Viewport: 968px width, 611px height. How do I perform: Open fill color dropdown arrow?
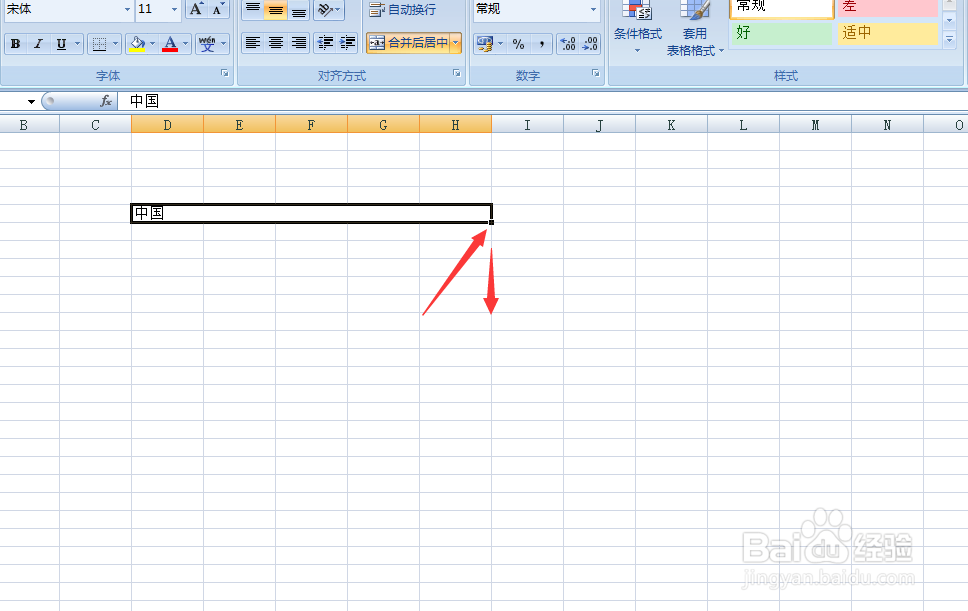(152, 44)
